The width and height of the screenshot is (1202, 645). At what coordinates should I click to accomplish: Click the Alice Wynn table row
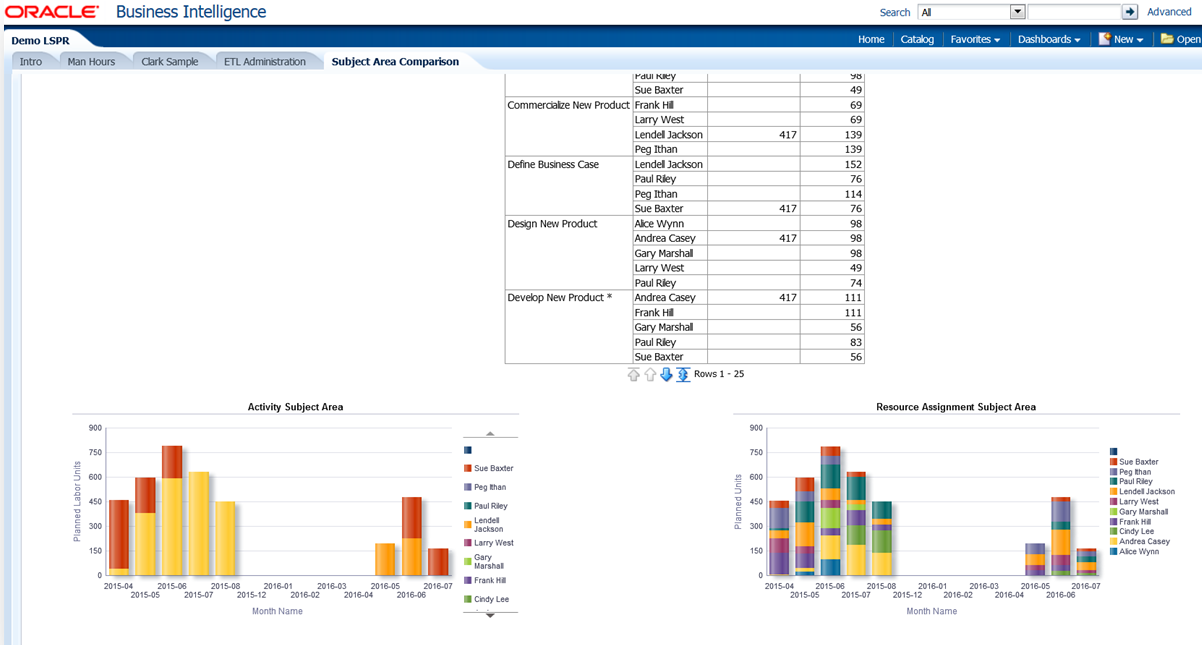click(748, 224)
